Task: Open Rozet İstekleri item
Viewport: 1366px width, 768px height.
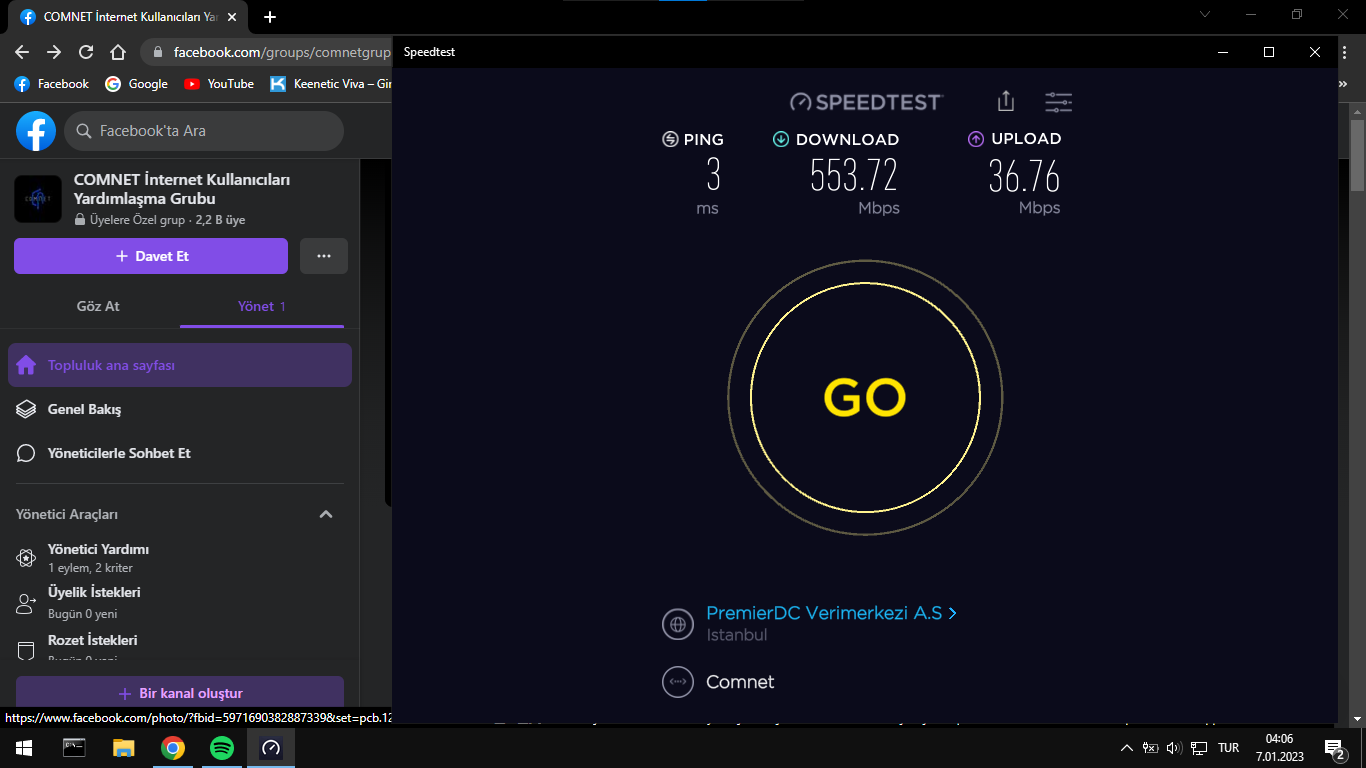Action: (180, 648)
